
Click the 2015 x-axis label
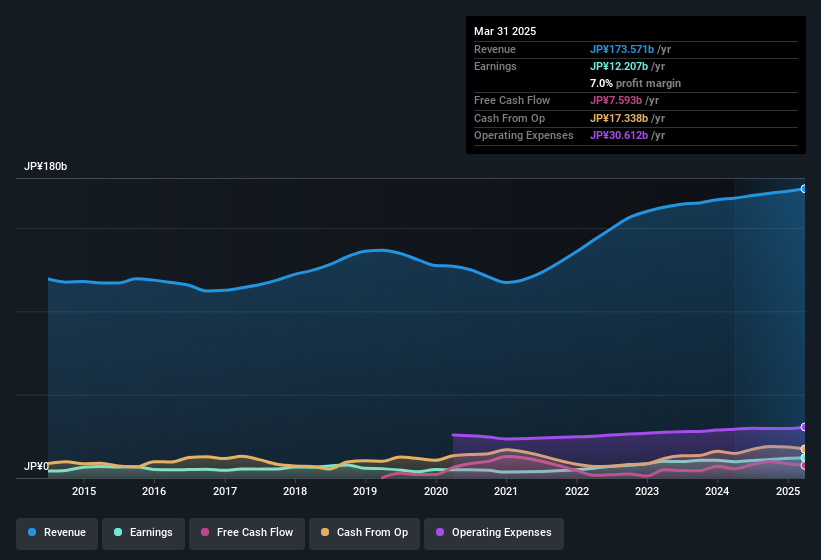tap(84, 491)
